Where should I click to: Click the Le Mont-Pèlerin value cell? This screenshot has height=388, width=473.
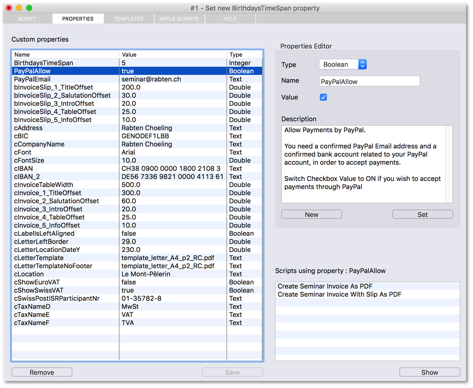[173, 274]
